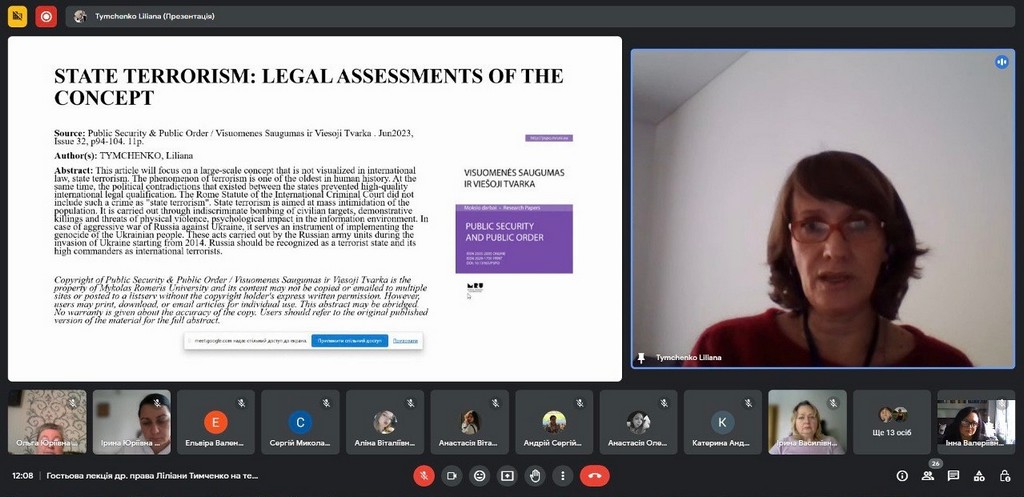This screenshot has height=497, width=1024.
Task: Click the red recording indicator icon
Action: pyautogui.click(x=46, y=16)
